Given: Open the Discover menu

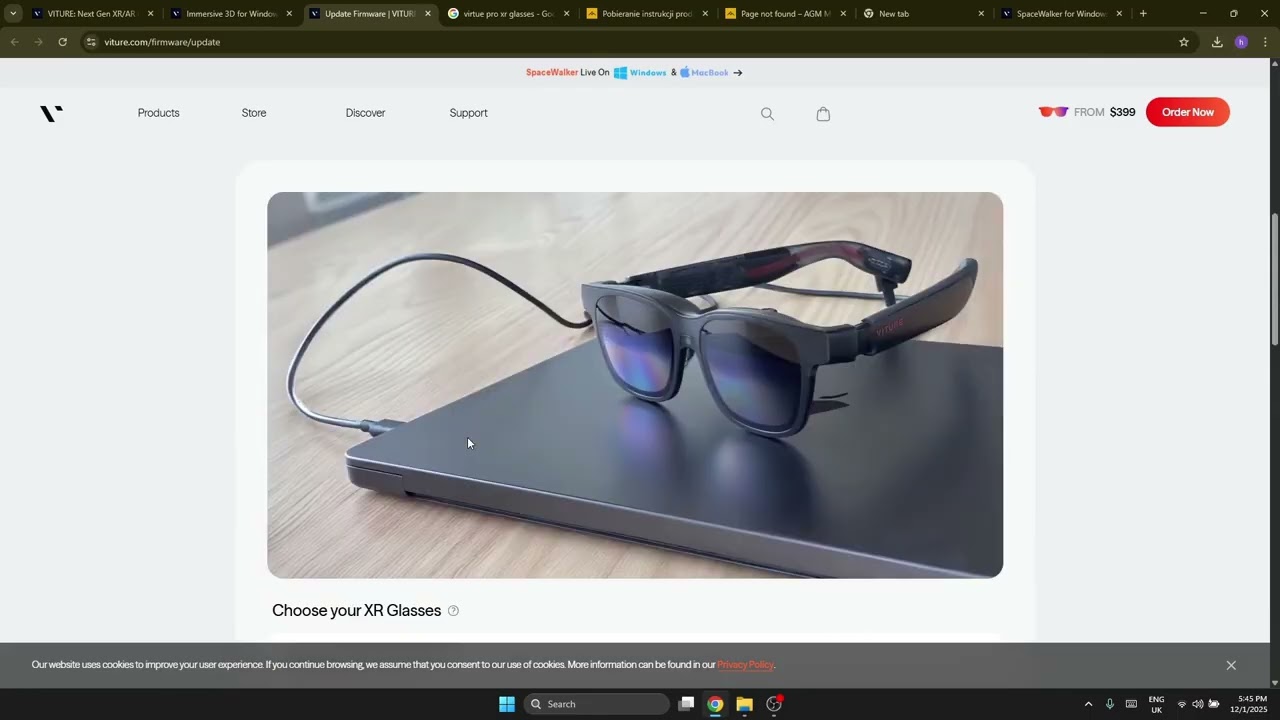Looking at the screenshot, I should [365, 113].
